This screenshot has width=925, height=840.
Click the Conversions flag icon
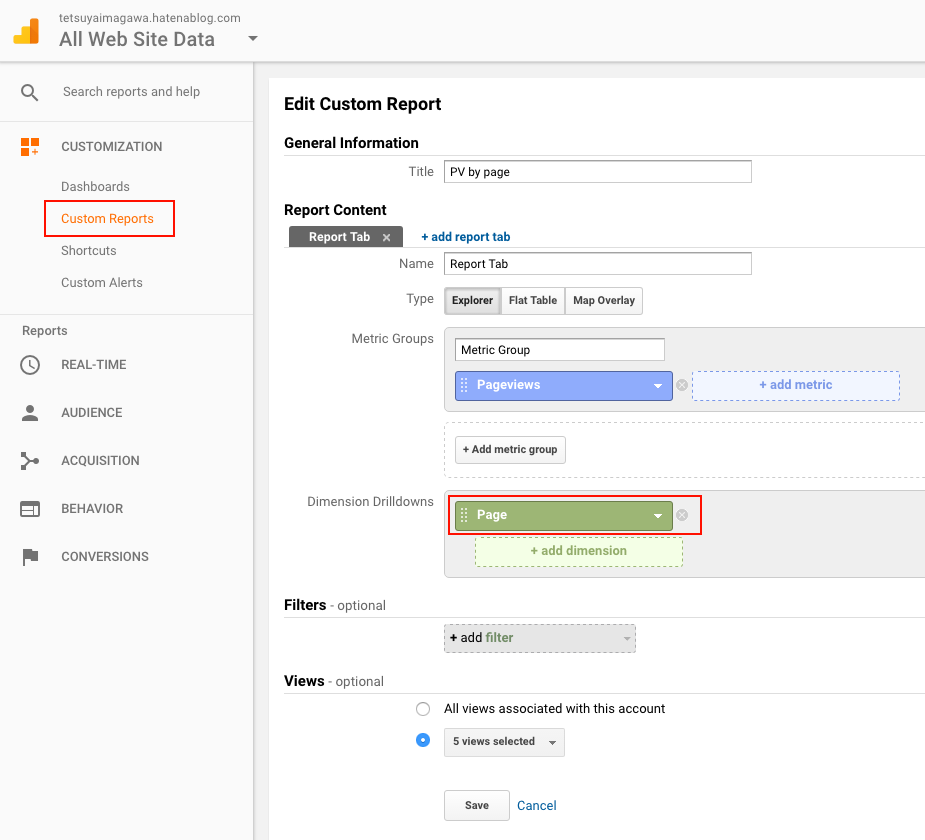coord(30,557)
